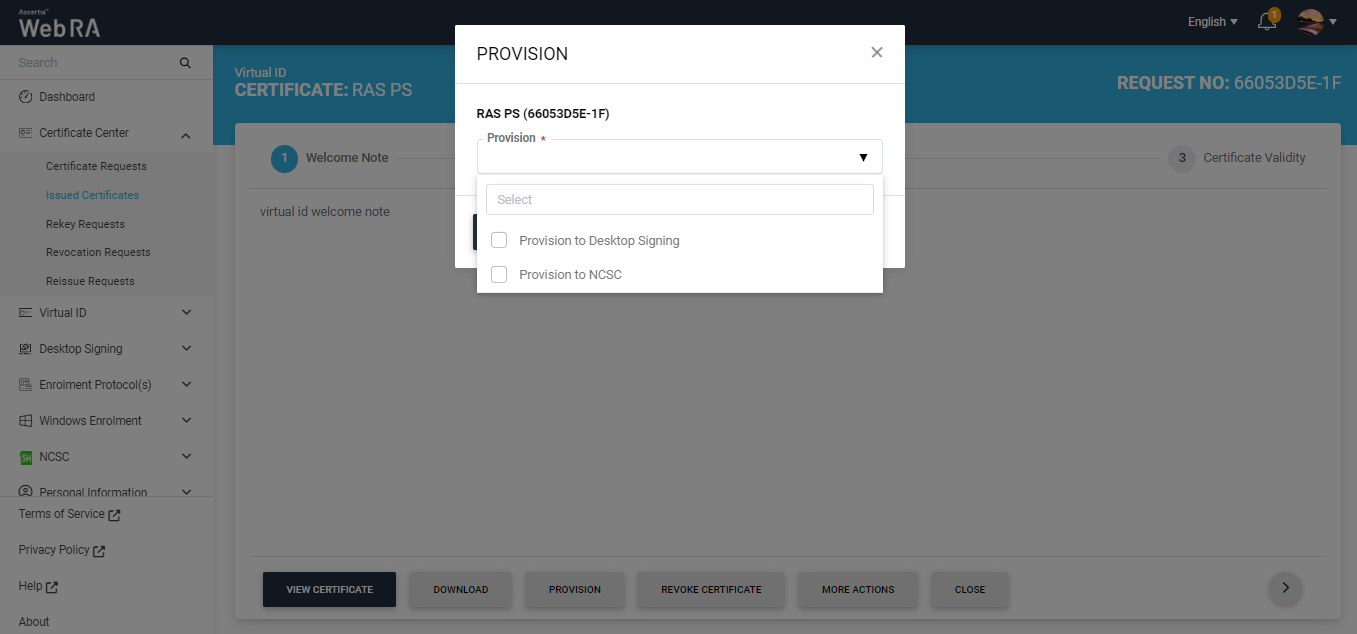Open Certificate Requests in sidebar

coord(96,166)
